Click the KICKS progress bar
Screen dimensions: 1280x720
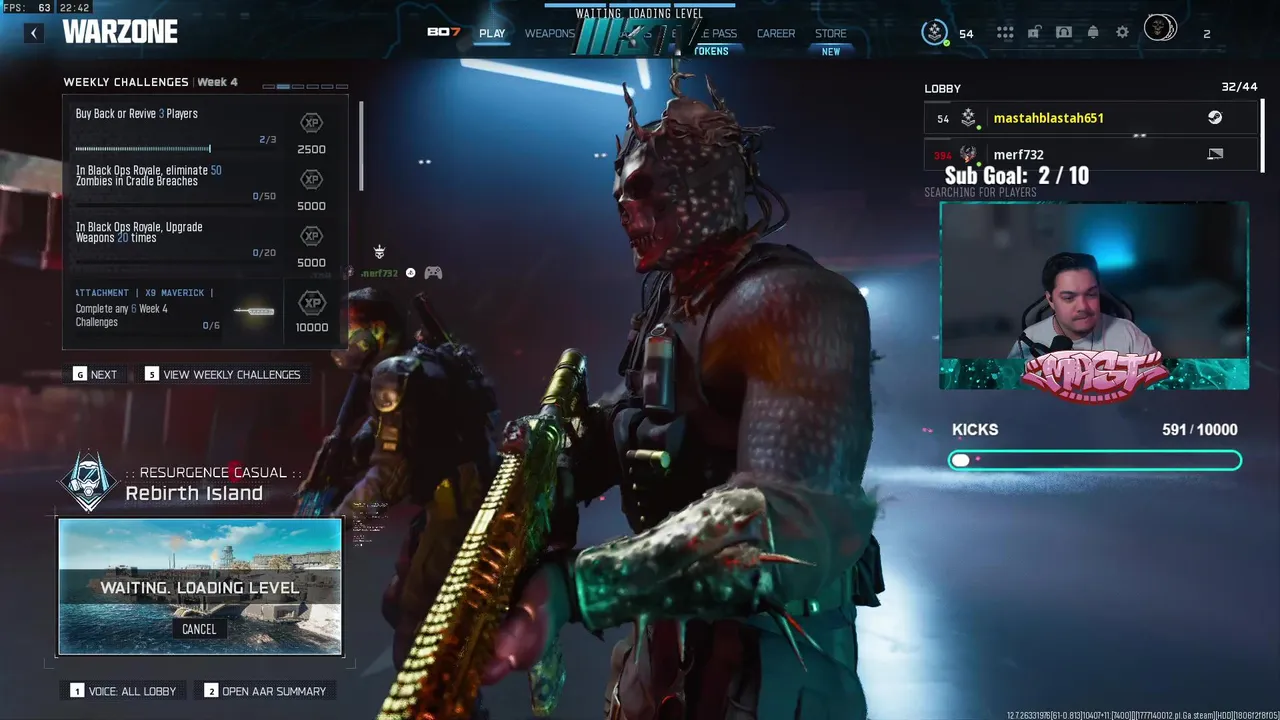[x=1095, y=460]
